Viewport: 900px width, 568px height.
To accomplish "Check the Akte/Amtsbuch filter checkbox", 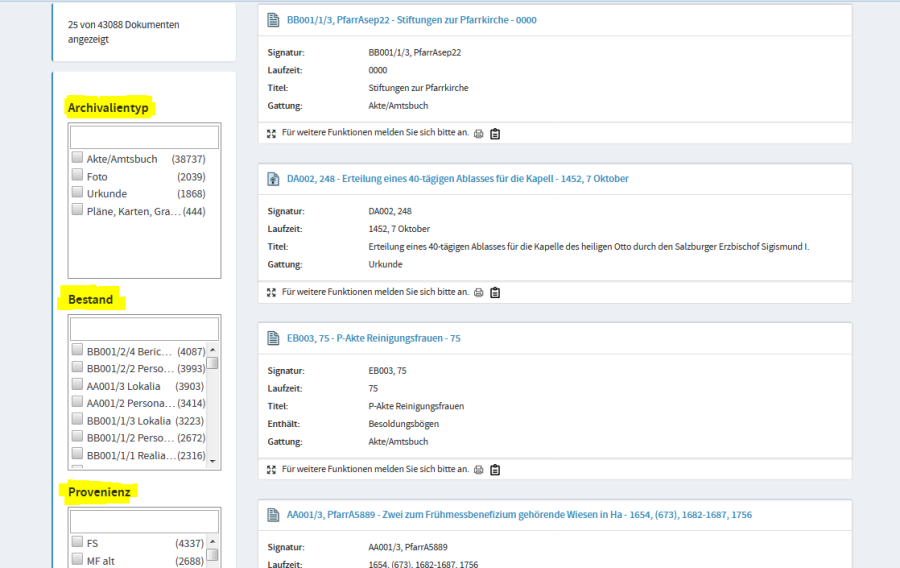I will pos(77,158).
